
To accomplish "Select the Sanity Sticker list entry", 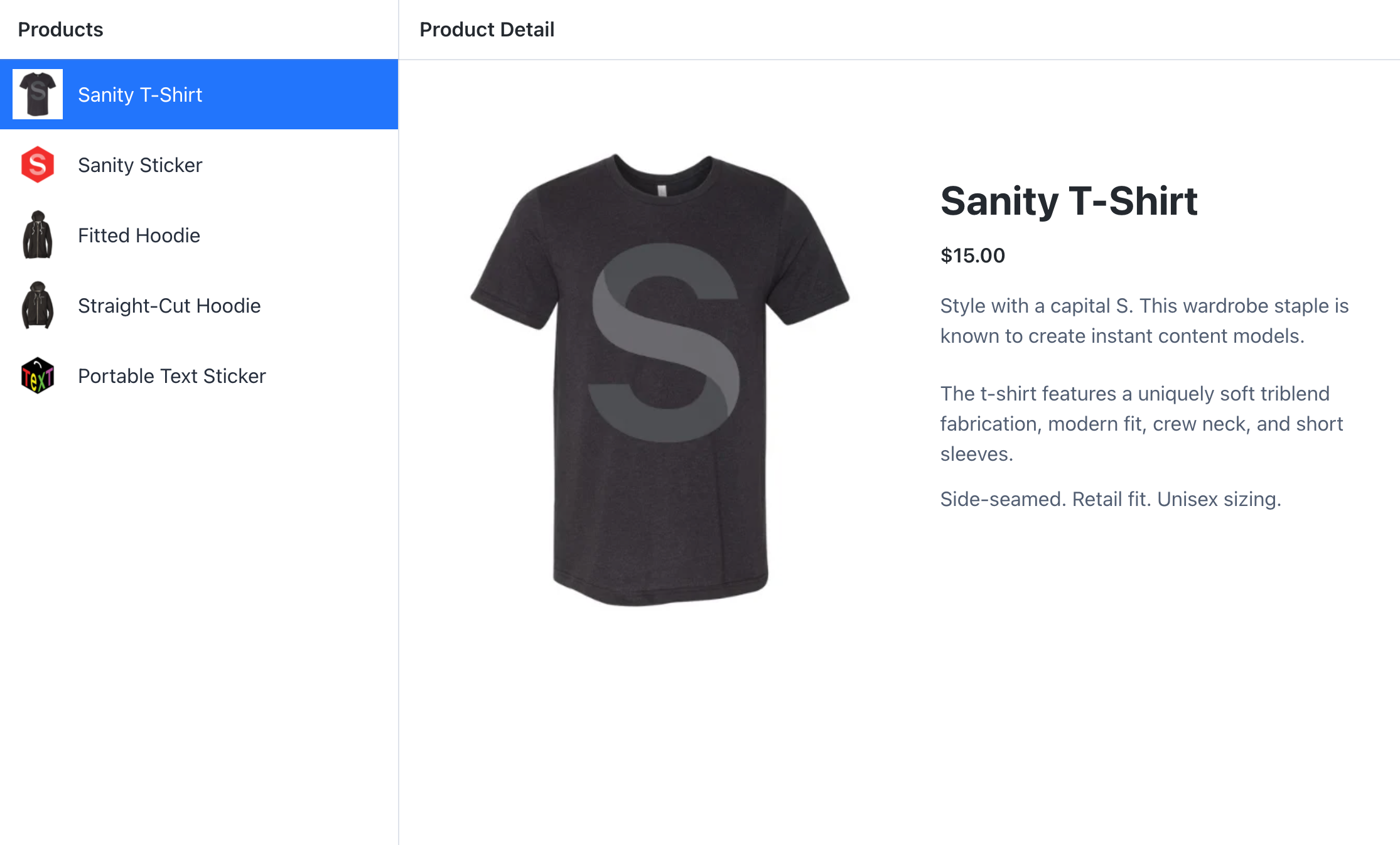I will tap(139, 165).
